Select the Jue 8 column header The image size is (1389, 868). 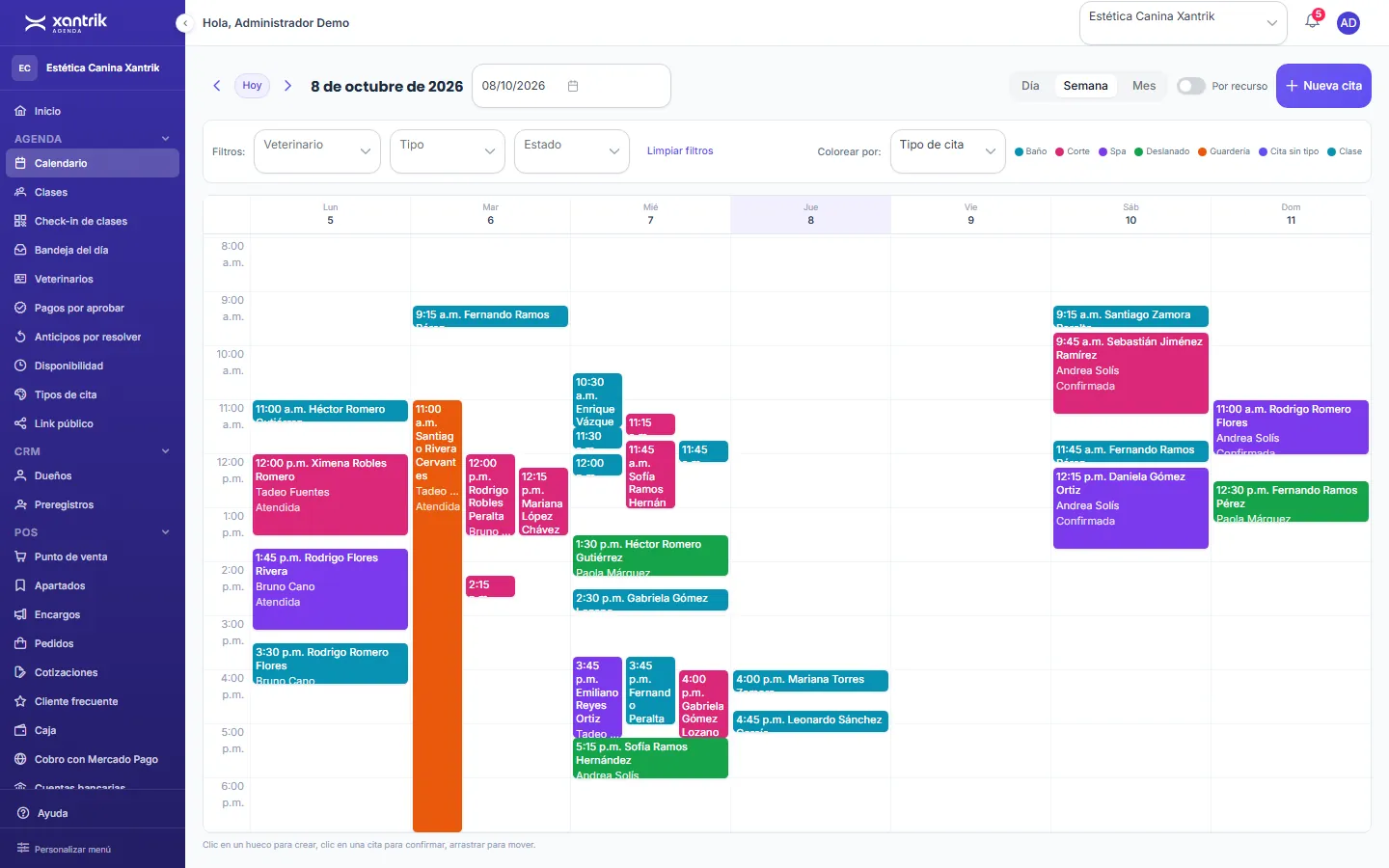[810, 214]
